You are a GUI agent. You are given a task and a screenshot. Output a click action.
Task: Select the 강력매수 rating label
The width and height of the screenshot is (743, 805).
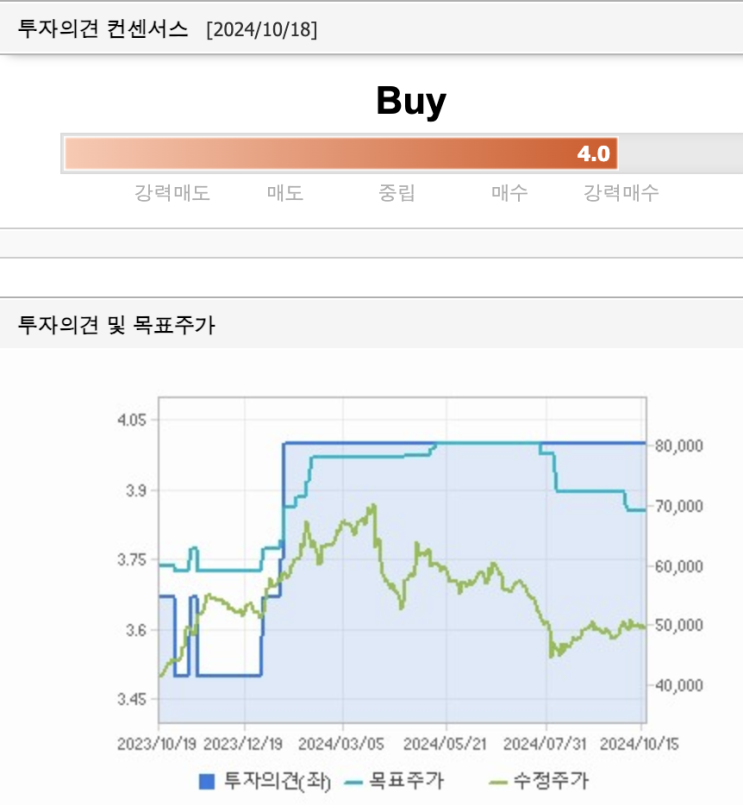pyautogui.click(x=621, y=193)
